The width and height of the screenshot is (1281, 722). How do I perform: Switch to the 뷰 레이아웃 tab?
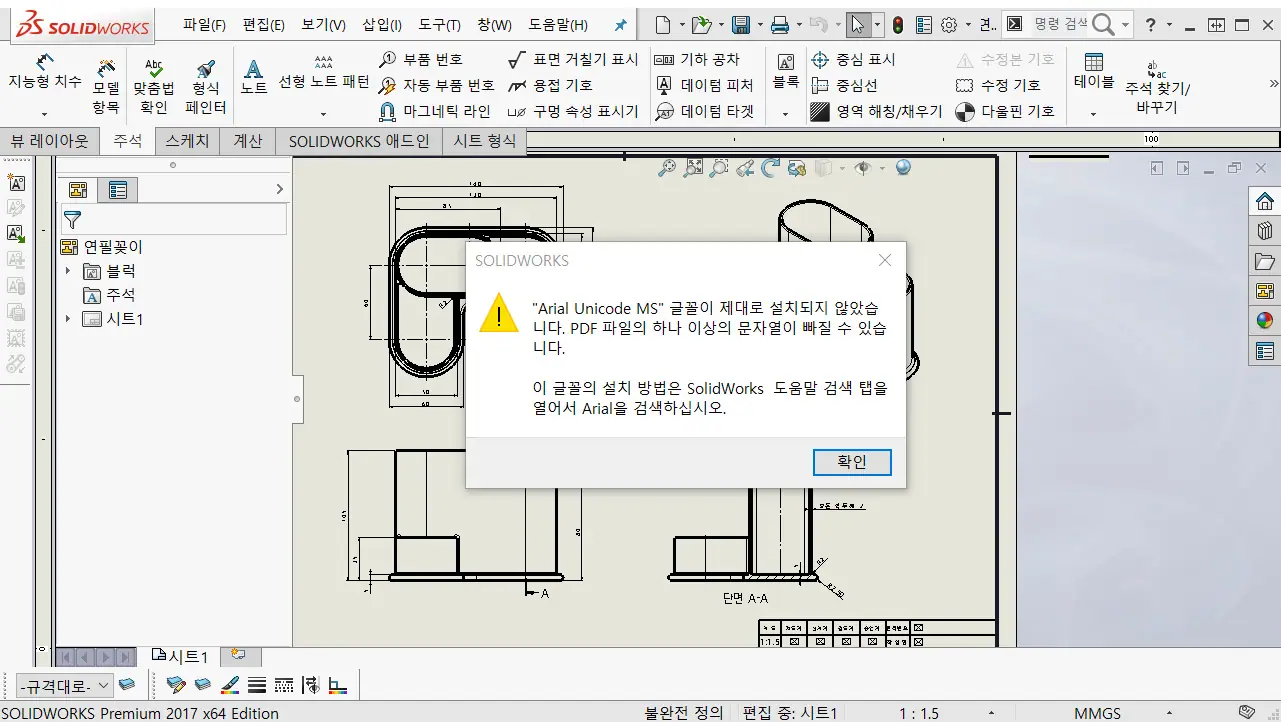50,141
